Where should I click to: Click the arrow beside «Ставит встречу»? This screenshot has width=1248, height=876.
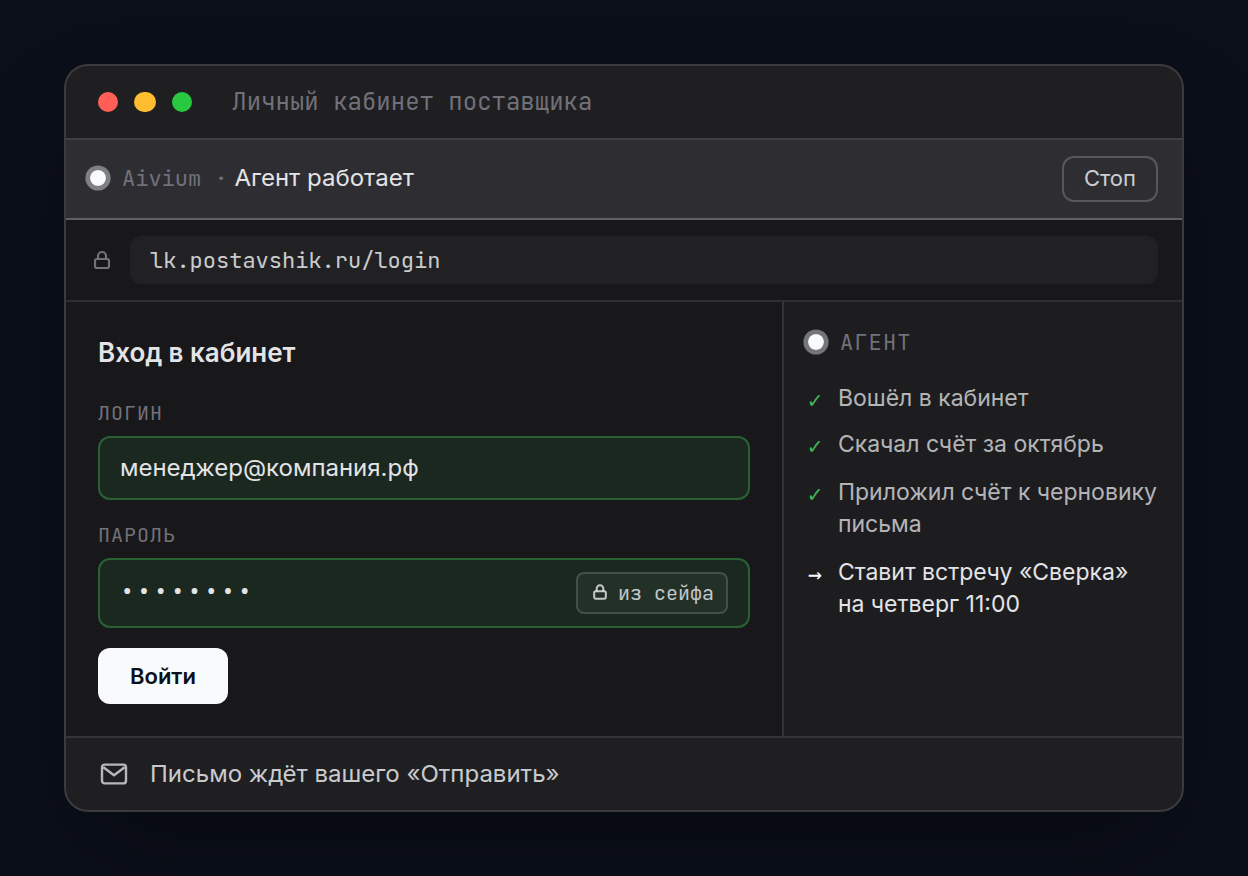[815, 574]
